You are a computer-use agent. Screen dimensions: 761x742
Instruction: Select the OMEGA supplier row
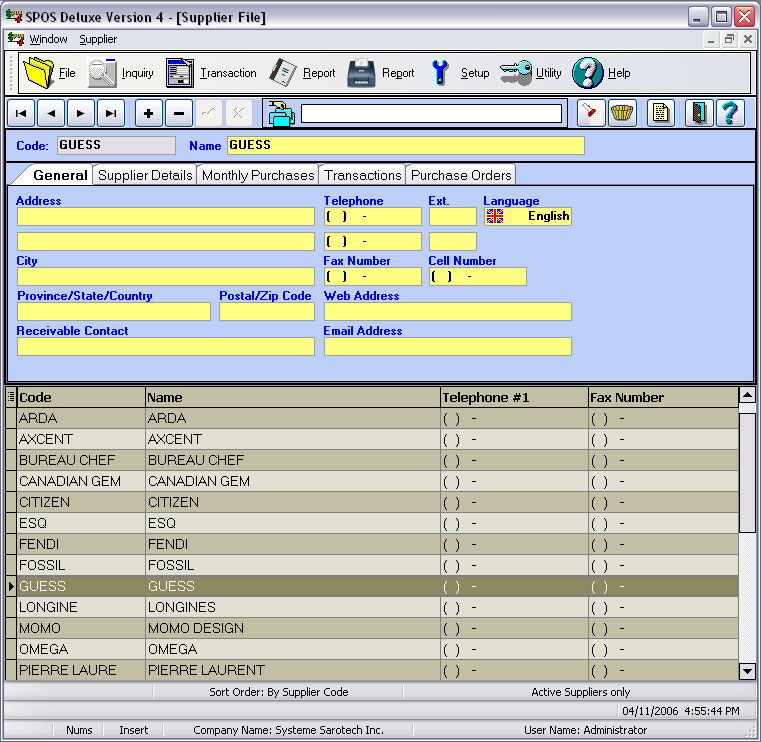point(372,649)
